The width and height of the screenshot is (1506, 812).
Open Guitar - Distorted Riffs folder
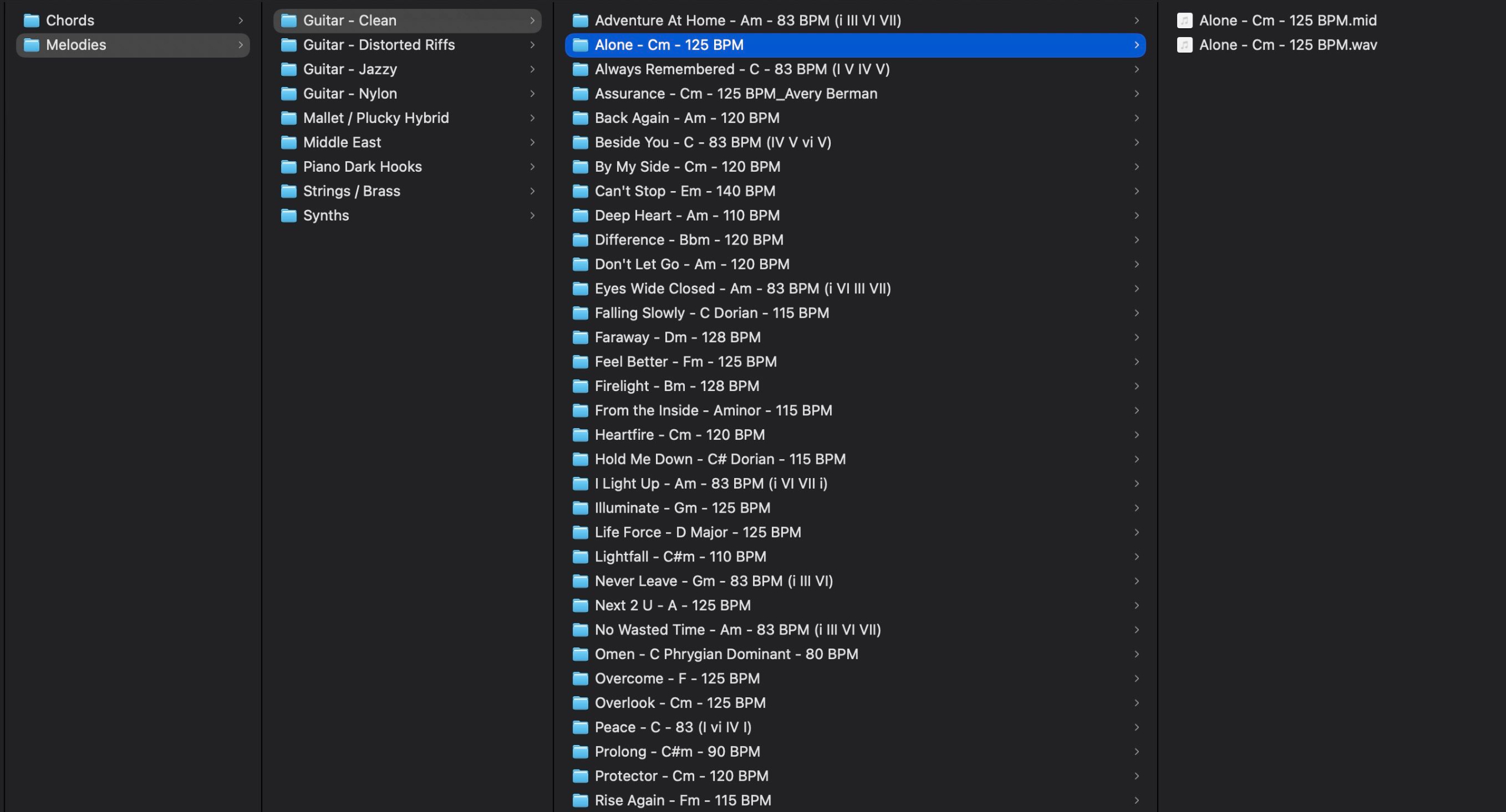(x=378, y=45)
